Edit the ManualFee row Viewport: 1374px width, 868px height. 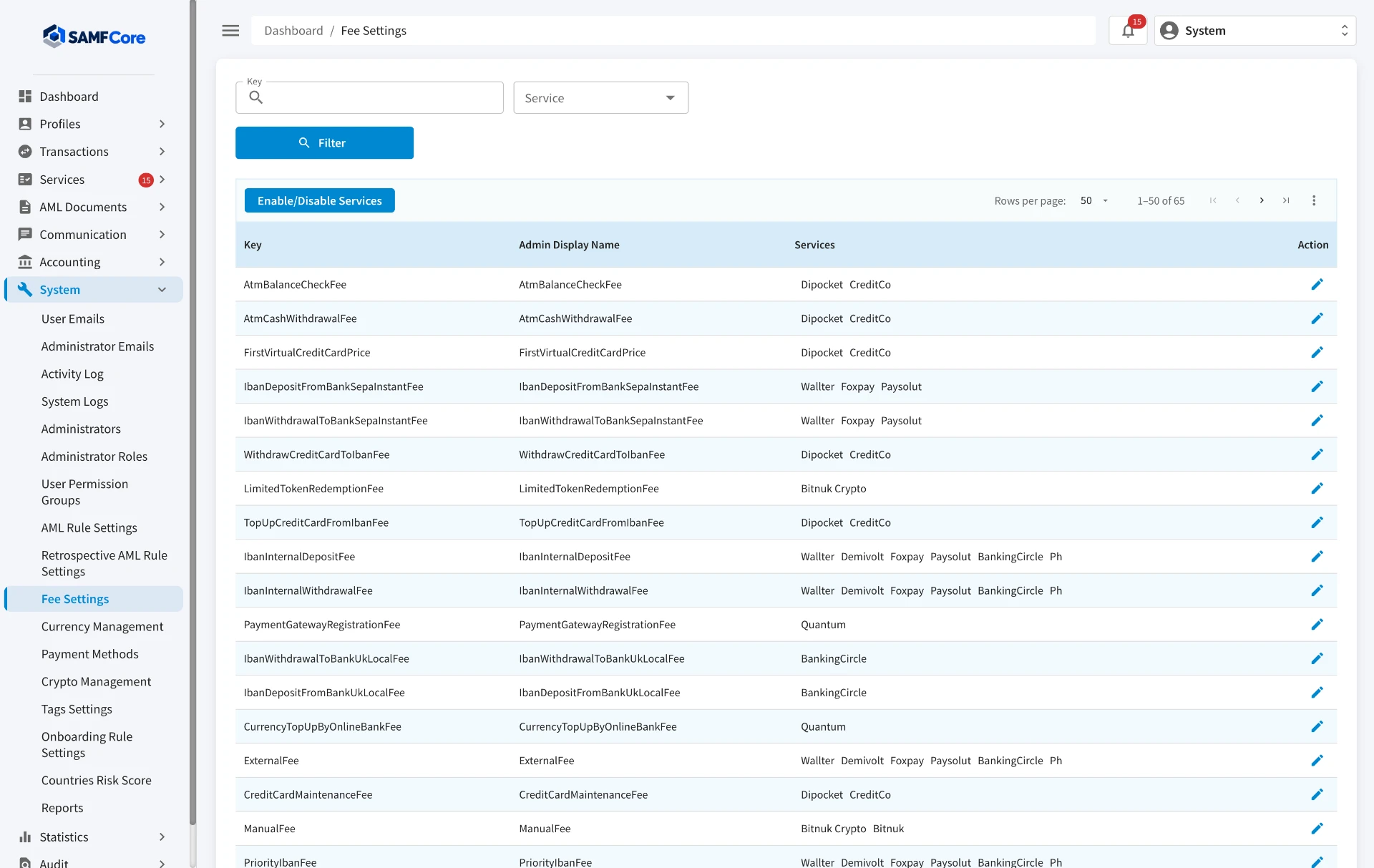1317,829
